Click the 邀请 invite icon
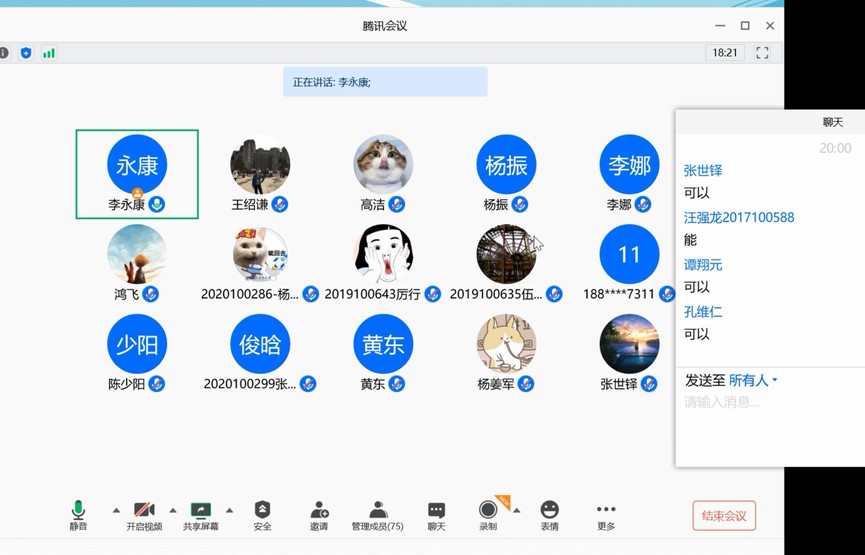 click(x=319, y=510)
